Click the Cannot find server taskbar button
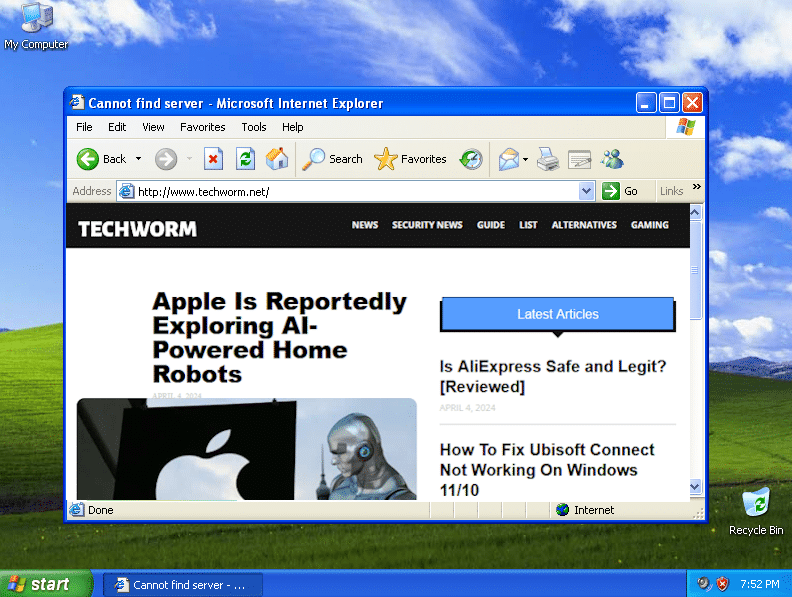Screen dimensions: 792x597 pyautogui.click(x=183, y=585)
